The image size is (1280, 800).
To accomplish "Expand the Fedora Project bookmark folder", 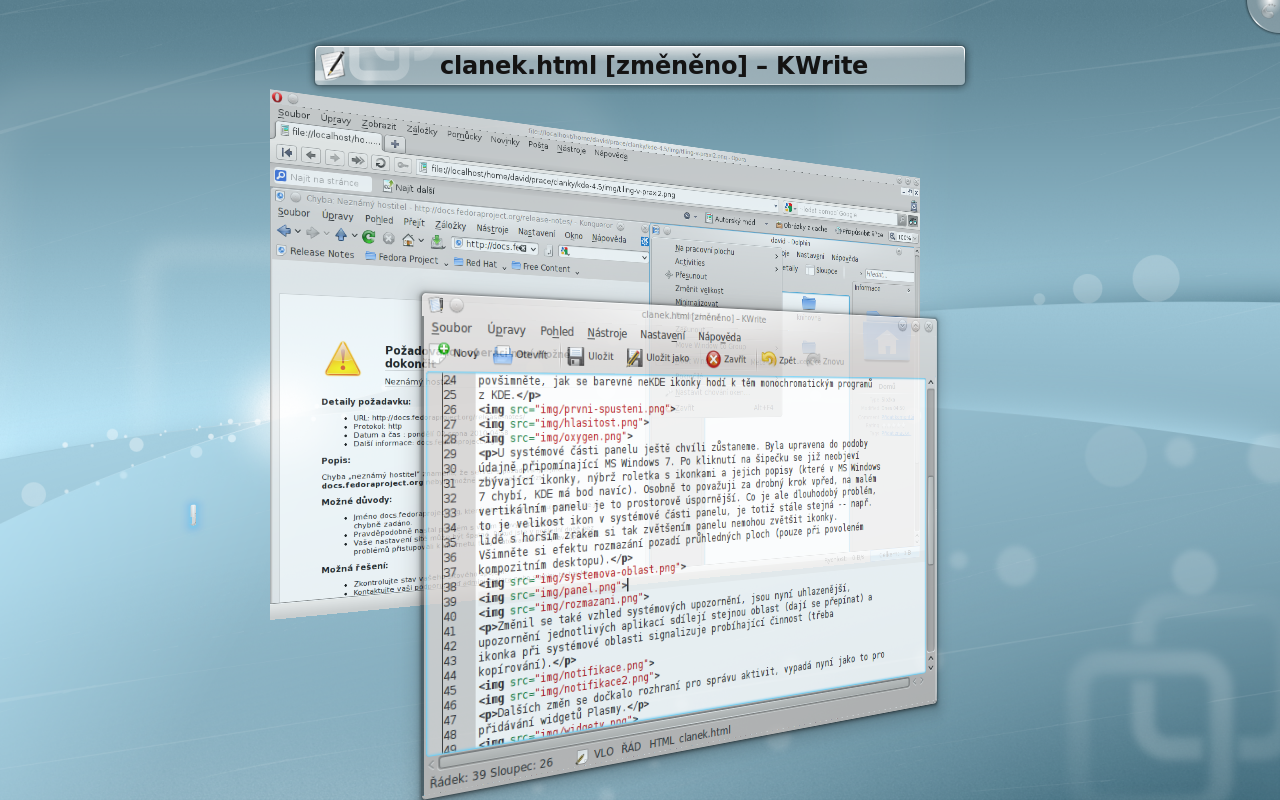I will (x=446, y=265).
